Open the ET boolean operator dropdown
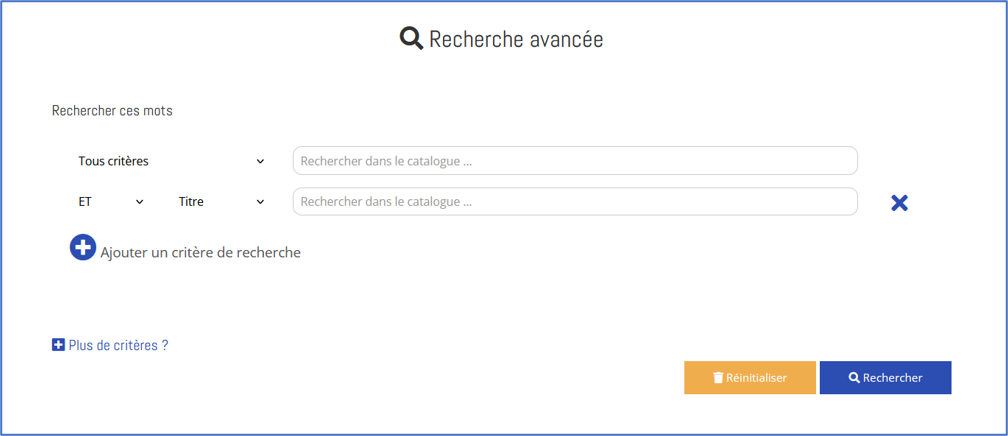 point(111,202)
